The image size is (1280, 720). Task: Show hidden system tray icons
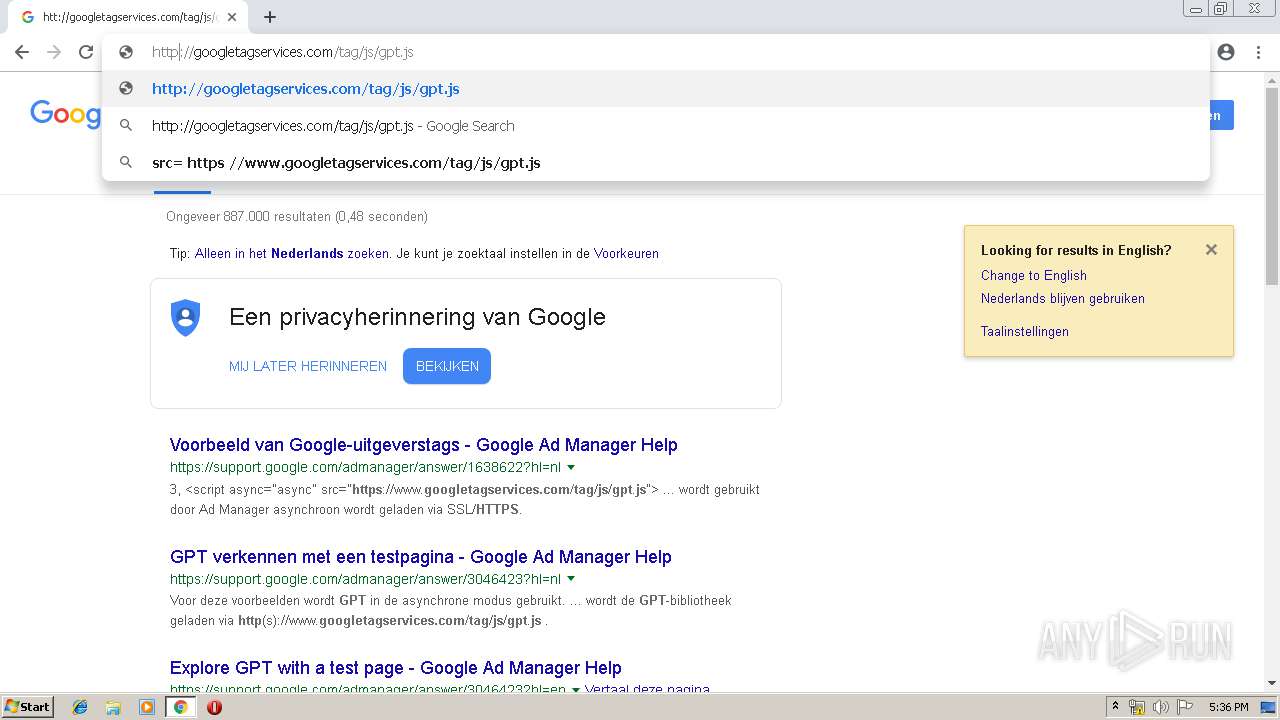click(1115, 707)
